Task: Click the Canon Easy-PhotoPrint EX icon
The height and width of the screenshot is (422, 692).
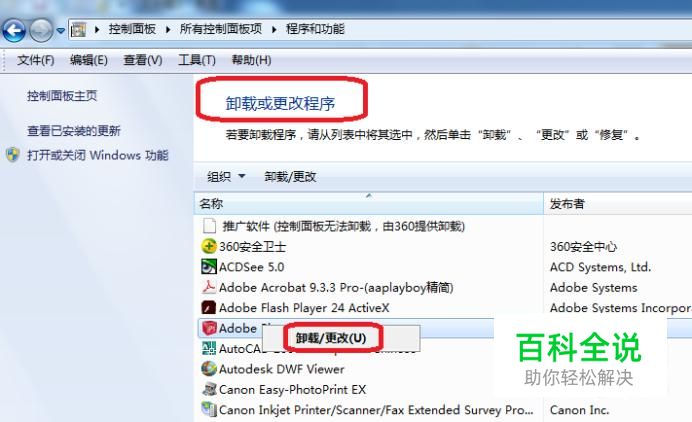Action: click(x=208, y=389)
